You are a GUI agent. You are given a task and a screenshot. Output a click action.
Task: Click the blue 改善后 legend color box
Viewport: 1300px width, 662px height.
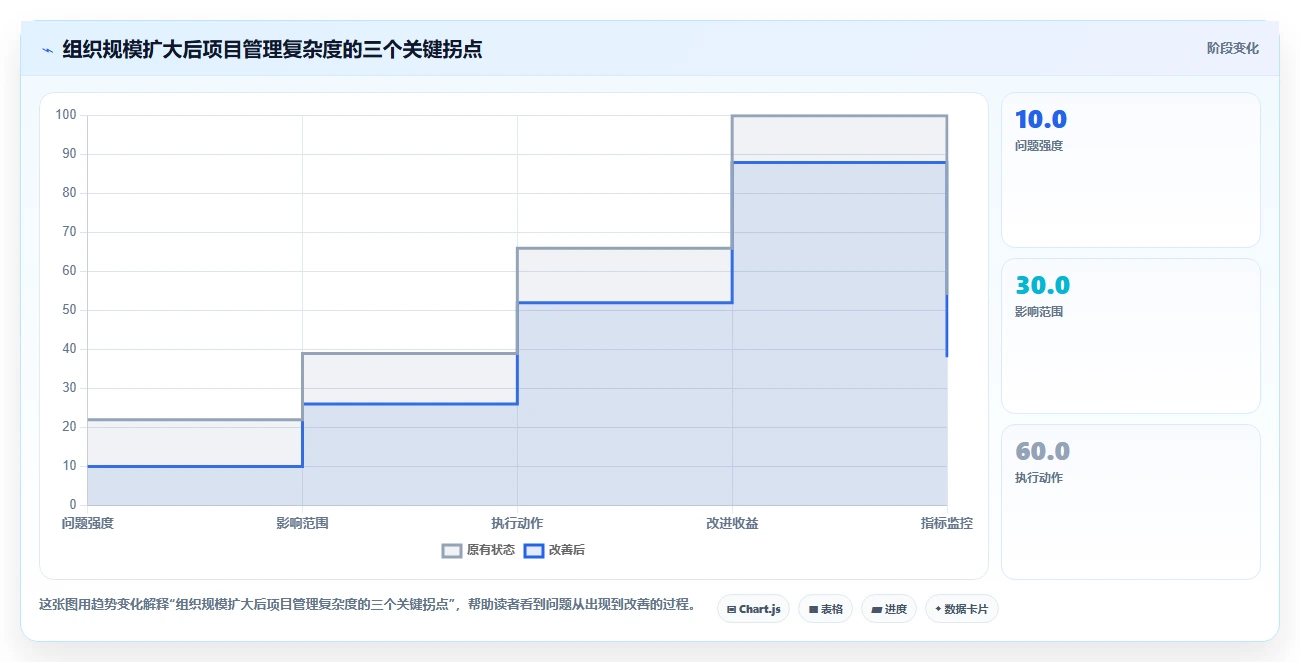pyautogui.click(x=534, y=550)
